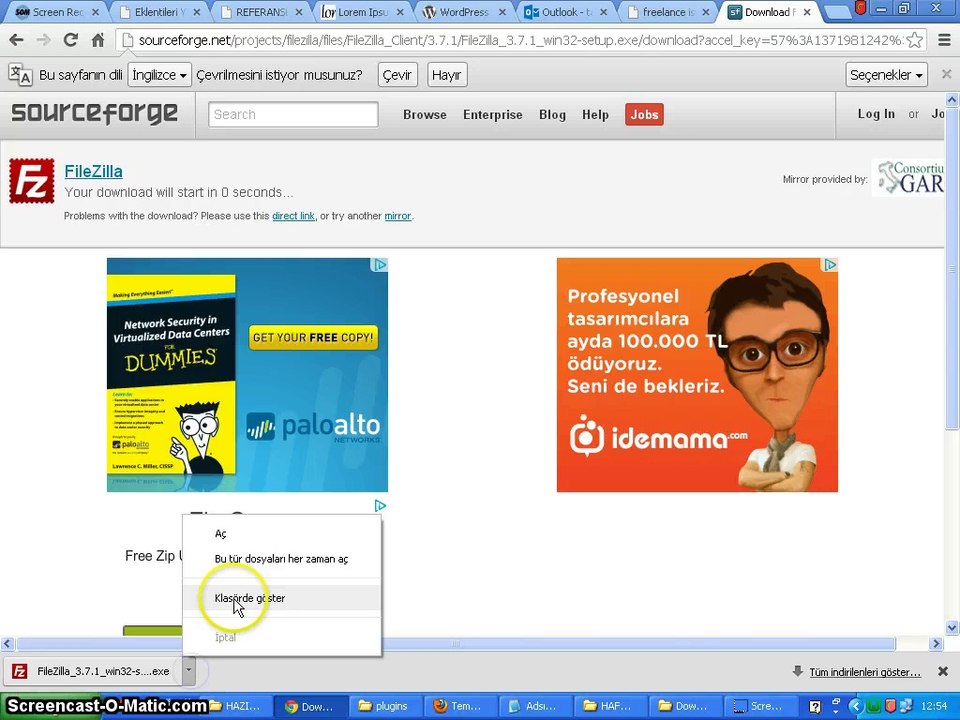Switch to the 'Lorem Ipsu' tab

(362, 12)
